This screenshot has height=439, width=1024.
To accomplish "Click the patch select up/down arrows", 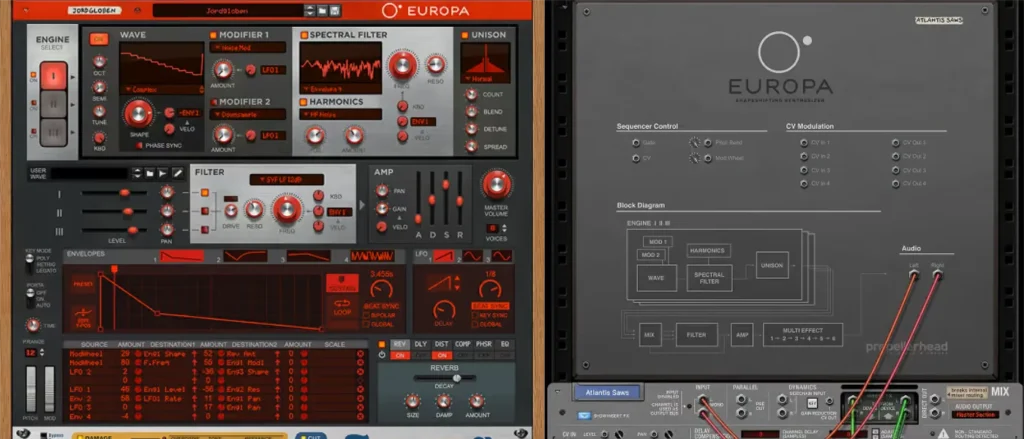I will [x=310, y=10].
